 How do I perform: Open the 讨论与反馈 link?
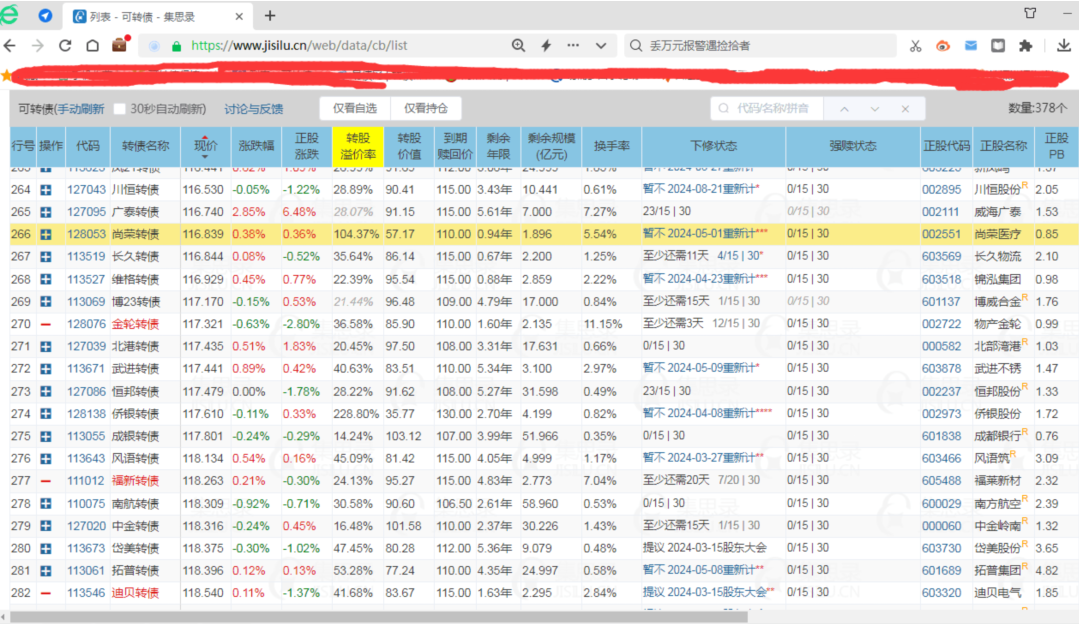click(254, 109)
